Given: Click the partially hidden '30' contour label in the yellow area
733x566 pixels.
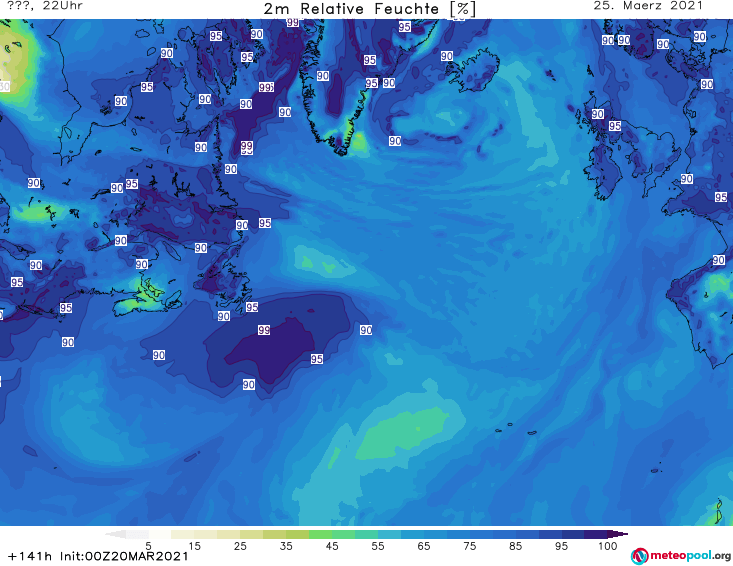Looking at the screenshot, I should pyautogui.click(x=5, y=86).
